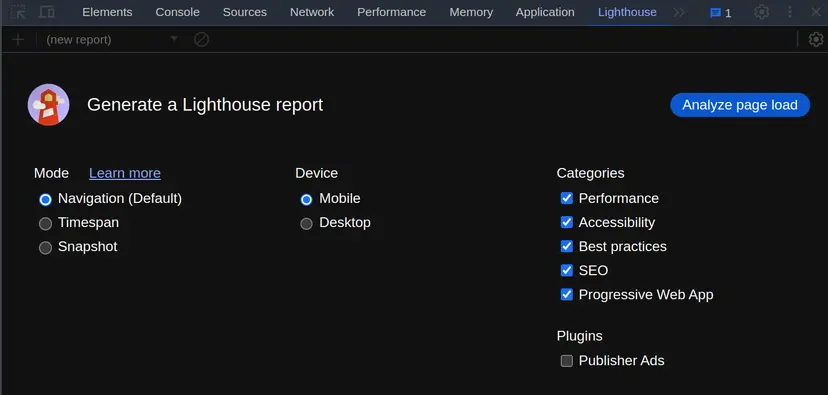The image size is (828, 395).
Task: Open the Learn more link
Action: 125,173
